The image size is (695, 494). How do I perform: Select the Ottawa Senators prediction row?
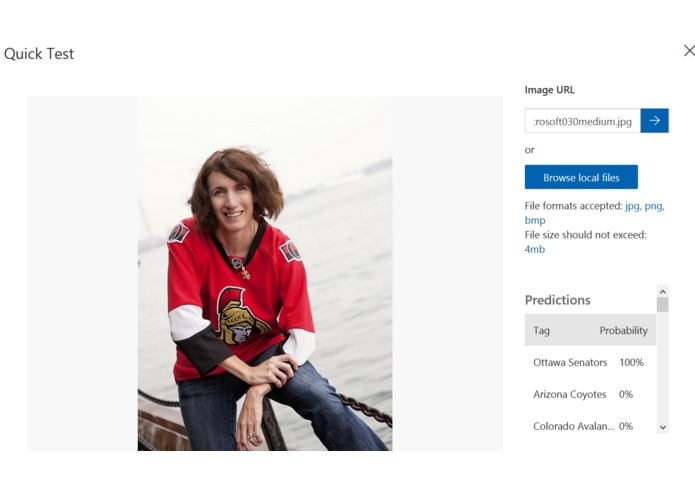click(590, 362)
